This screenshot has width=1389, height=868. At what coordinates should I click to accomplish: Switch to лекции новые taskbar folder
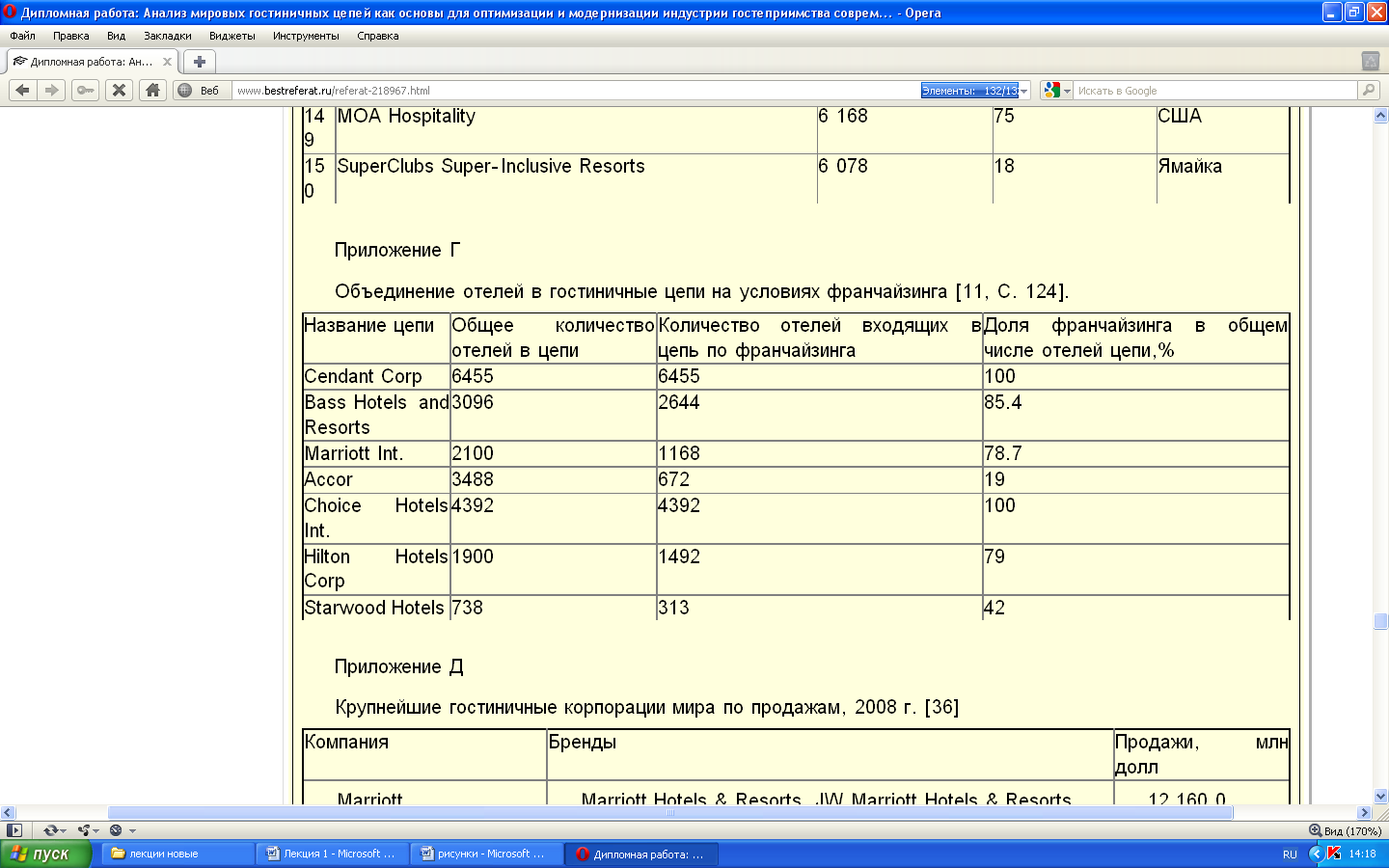click(x=178, y=854)
